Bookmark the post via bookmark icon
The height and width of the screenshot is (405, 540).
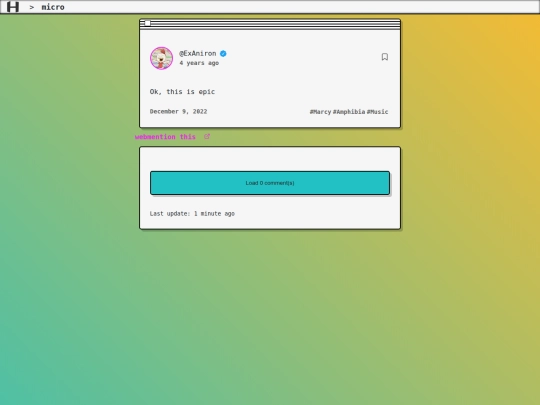pos(385,57)
